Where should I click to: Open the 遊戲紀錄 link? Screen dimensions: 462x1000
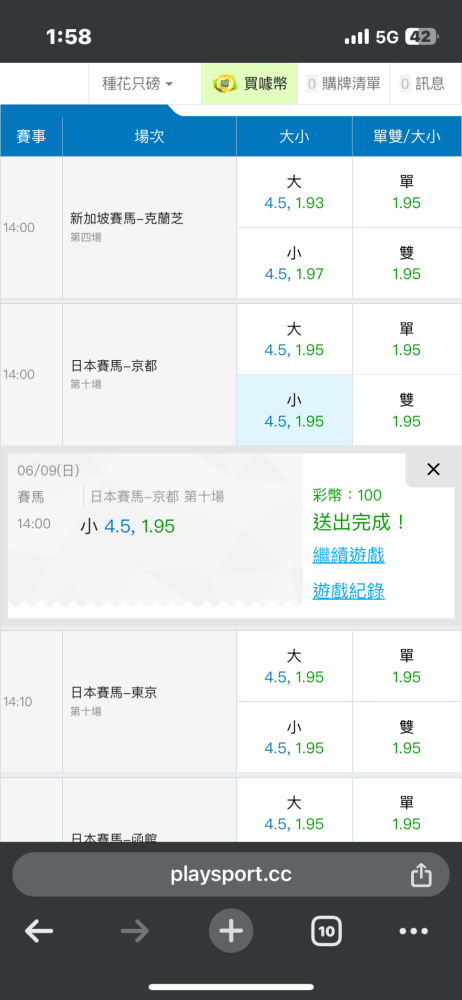pyautogui.click(x=348, y=592)
